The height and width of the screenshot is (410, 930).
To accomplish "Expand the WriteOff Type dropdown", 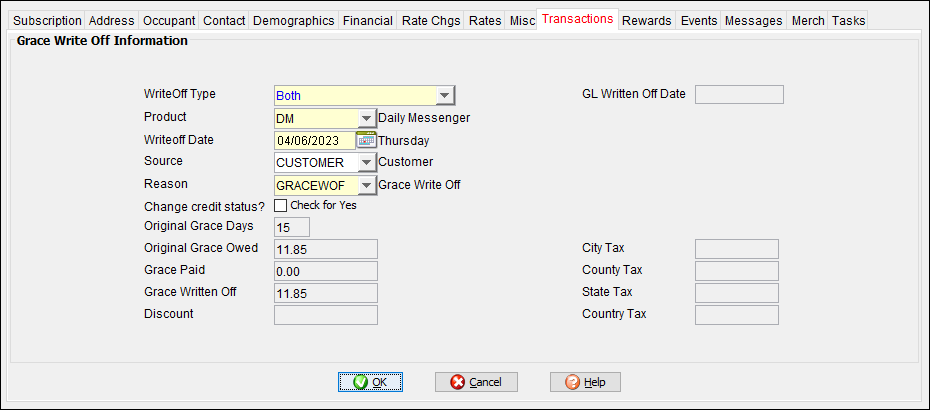I will tap(445, 96).
